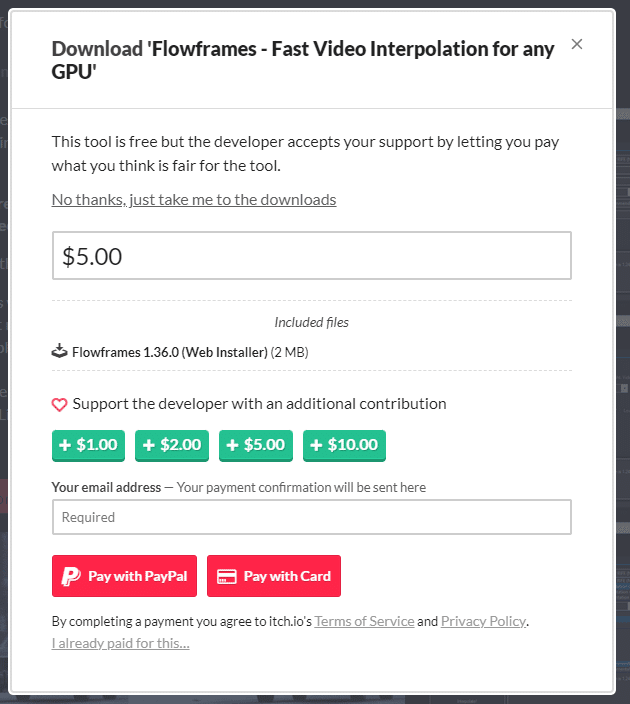Select Flowframes 1.36.0 (Web Installer) file entry

(170, 352)
